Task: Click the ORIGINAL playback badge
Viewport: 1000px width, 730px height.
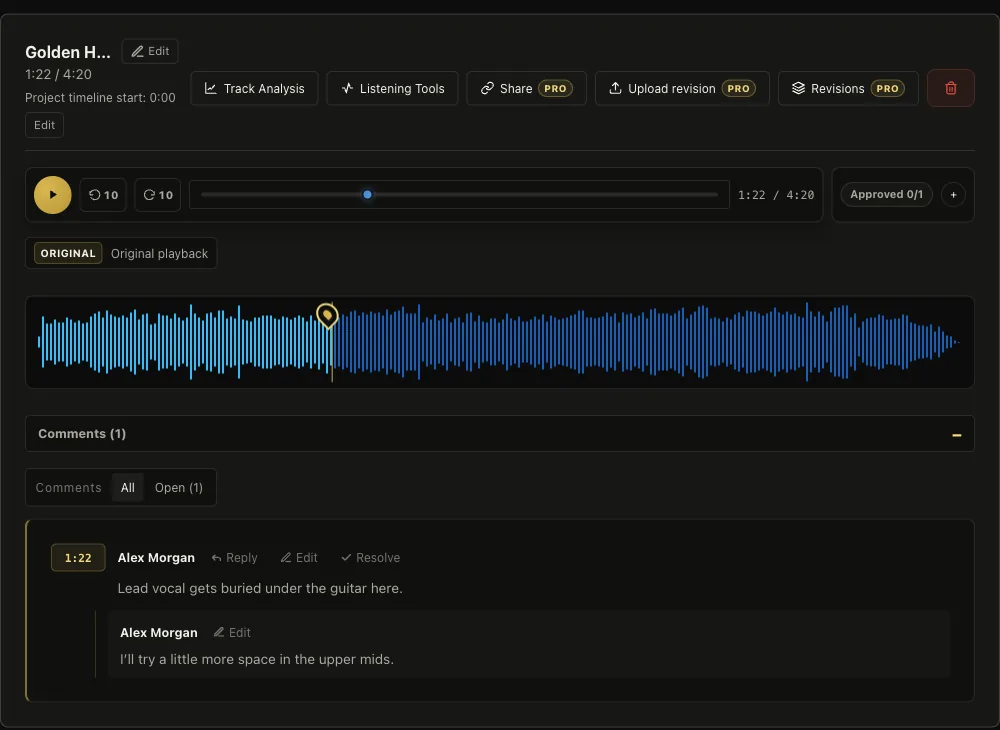Action: [x=68, y=253]
